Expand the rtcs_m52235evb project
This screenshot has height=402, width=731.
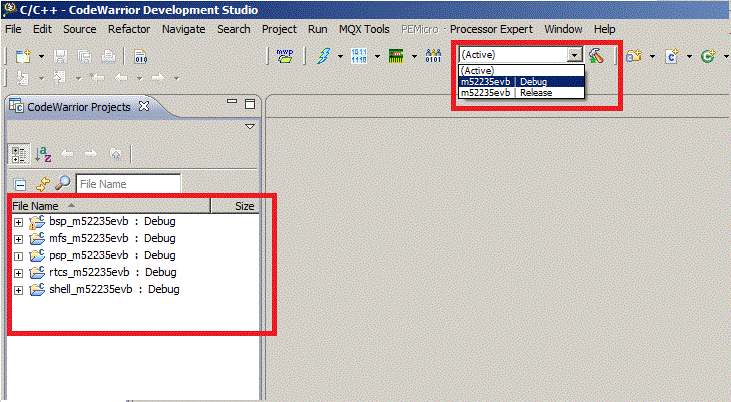tap(18, 273)
